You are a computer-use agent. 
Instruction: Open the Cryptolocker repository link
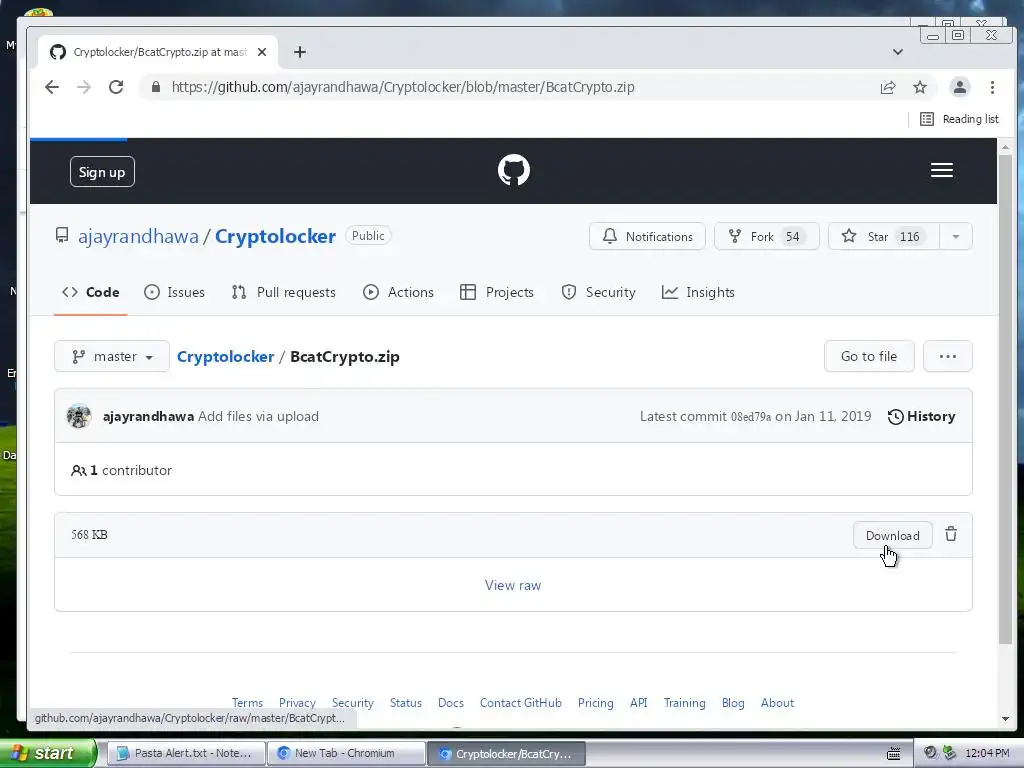coord(276,236)
